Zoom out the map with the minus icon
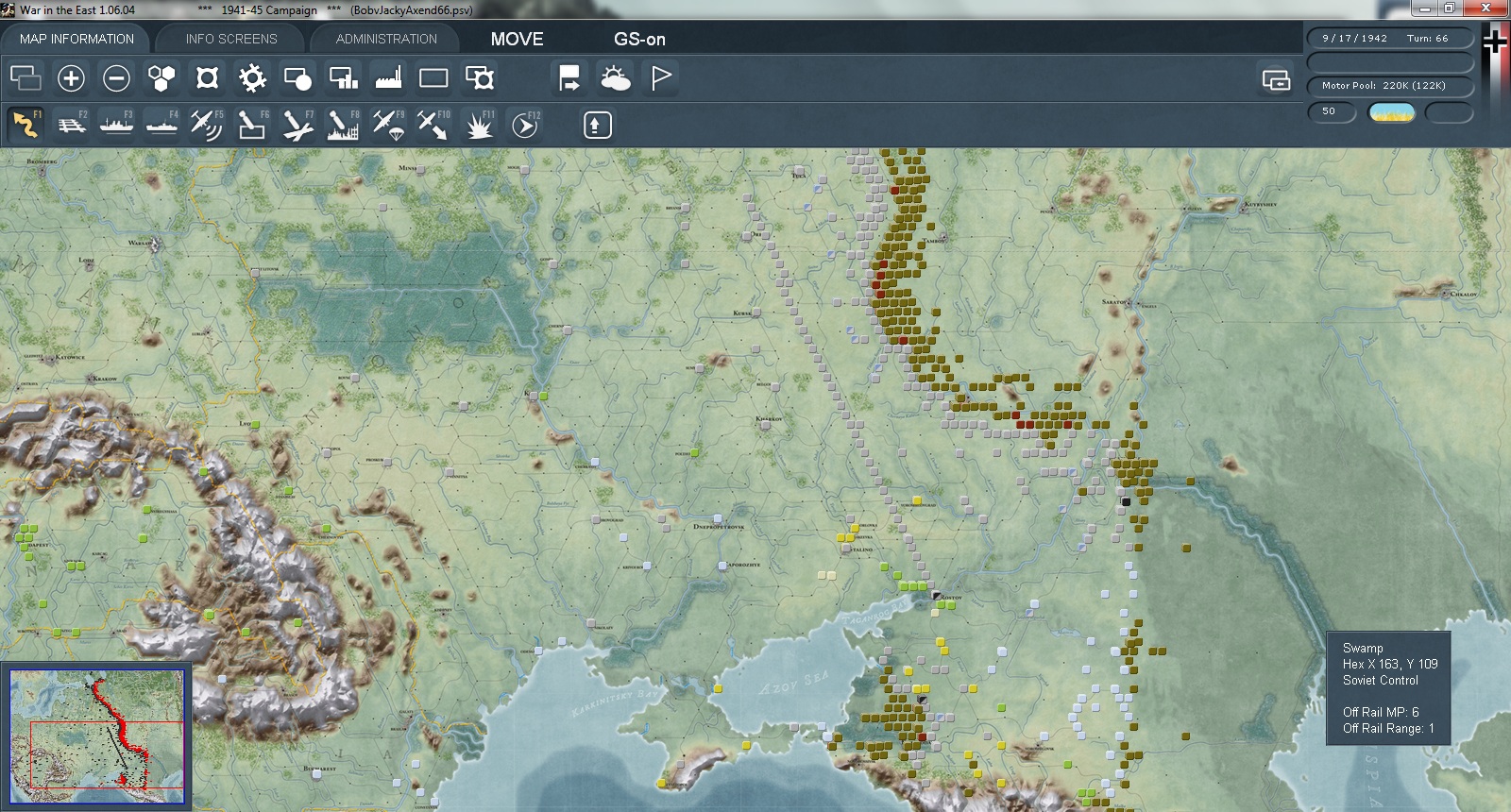The height and width of the screenshot is (812, 1511). [116, 77]
